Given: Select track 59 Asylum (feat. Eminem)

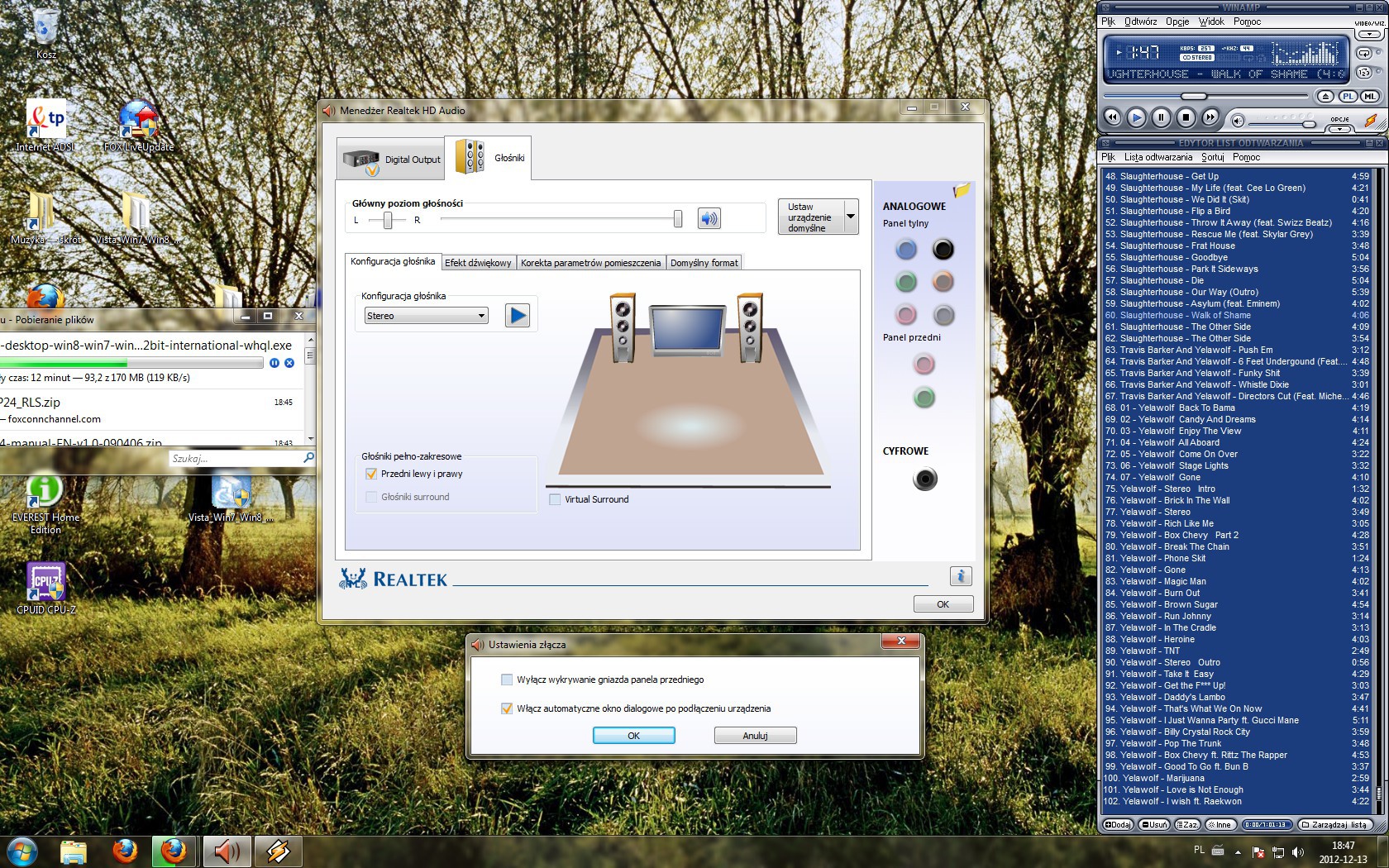Looking at the screenshot, I should 1237,303.
